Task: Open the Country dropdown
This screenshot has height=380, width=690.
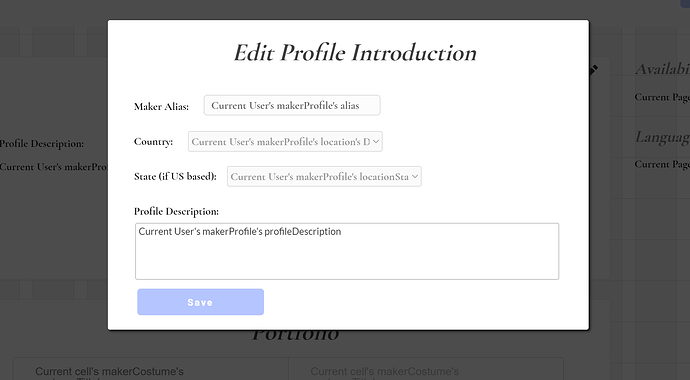Action: click(285, 142)
